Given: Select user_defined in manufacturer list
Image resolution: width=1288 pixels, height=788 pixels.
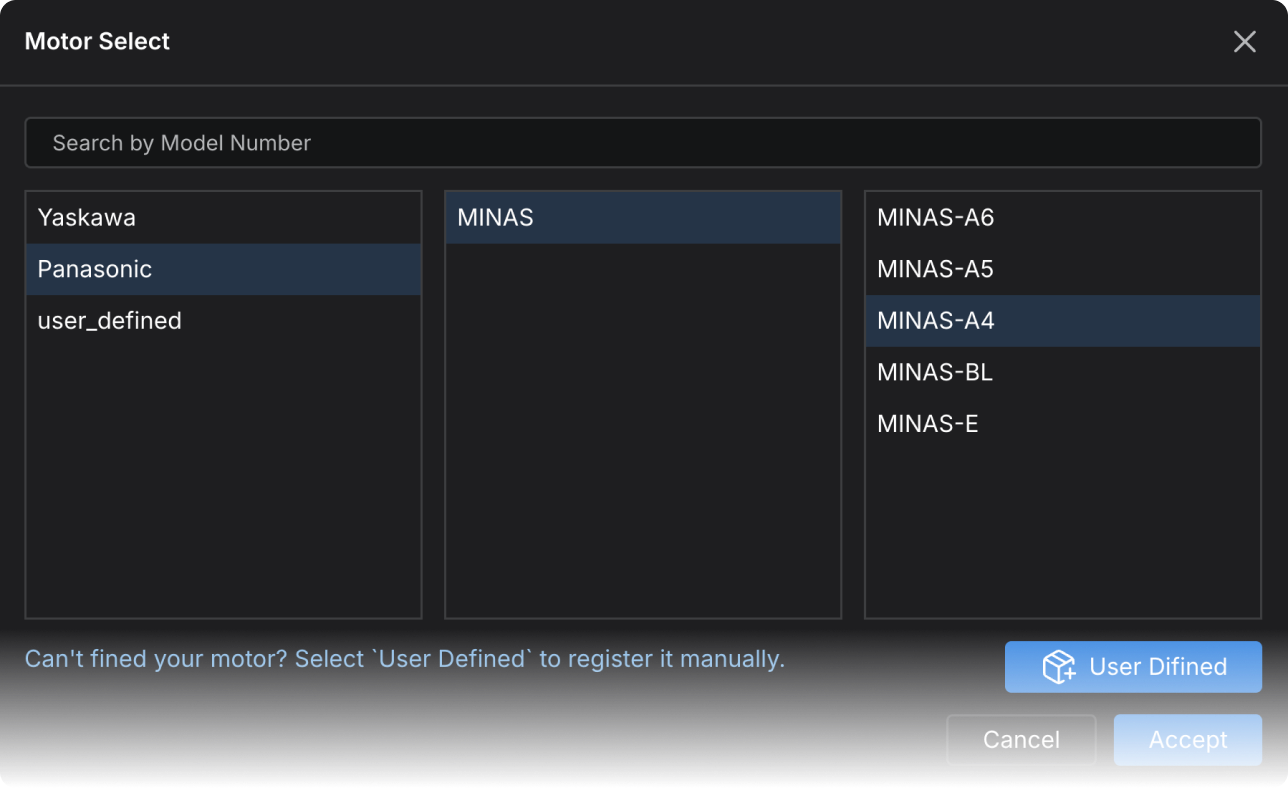Looking at the screenshot, I should point(223,321).
